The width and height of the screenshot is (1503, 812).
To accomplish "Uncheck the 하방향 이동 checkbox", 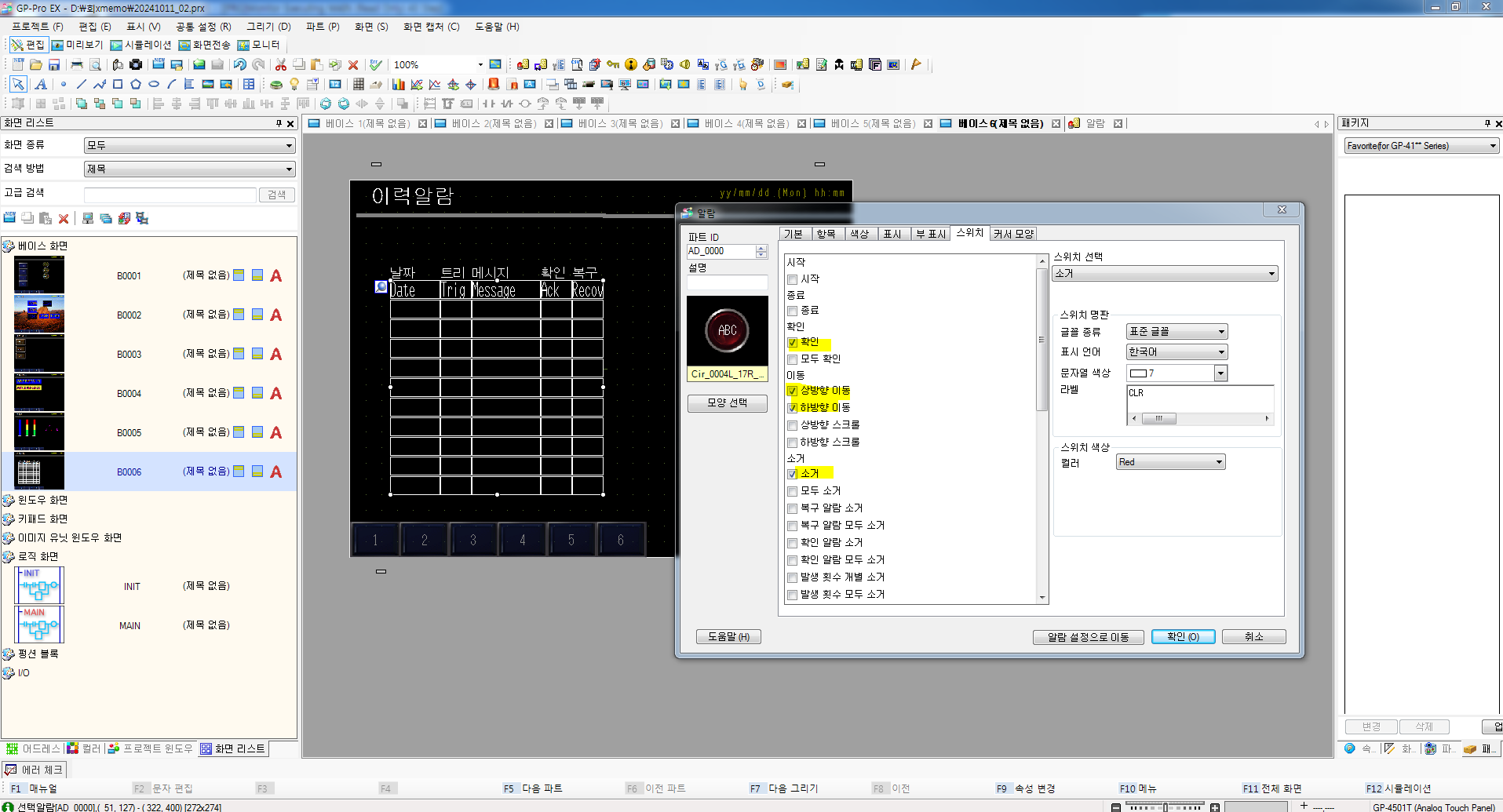I will 793,408.
